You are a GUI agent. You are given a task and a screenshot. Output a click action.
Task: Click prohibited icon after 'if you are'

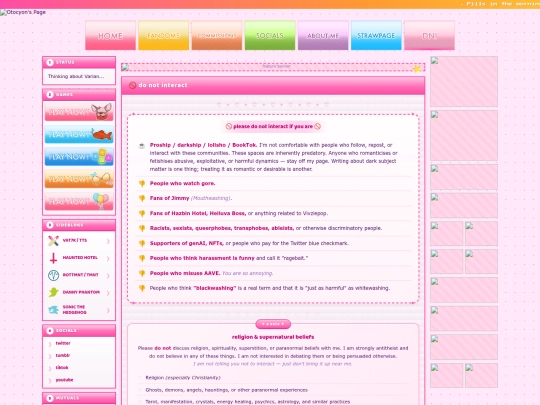tap(318, 126)
